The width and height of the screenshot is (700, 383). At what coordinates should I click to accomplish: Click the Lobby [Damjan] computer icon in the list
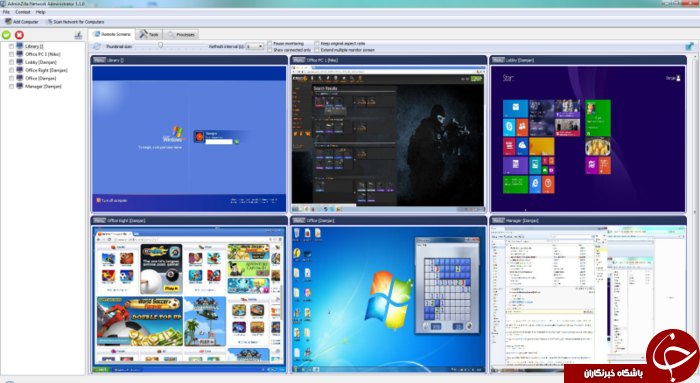[20, 62]
